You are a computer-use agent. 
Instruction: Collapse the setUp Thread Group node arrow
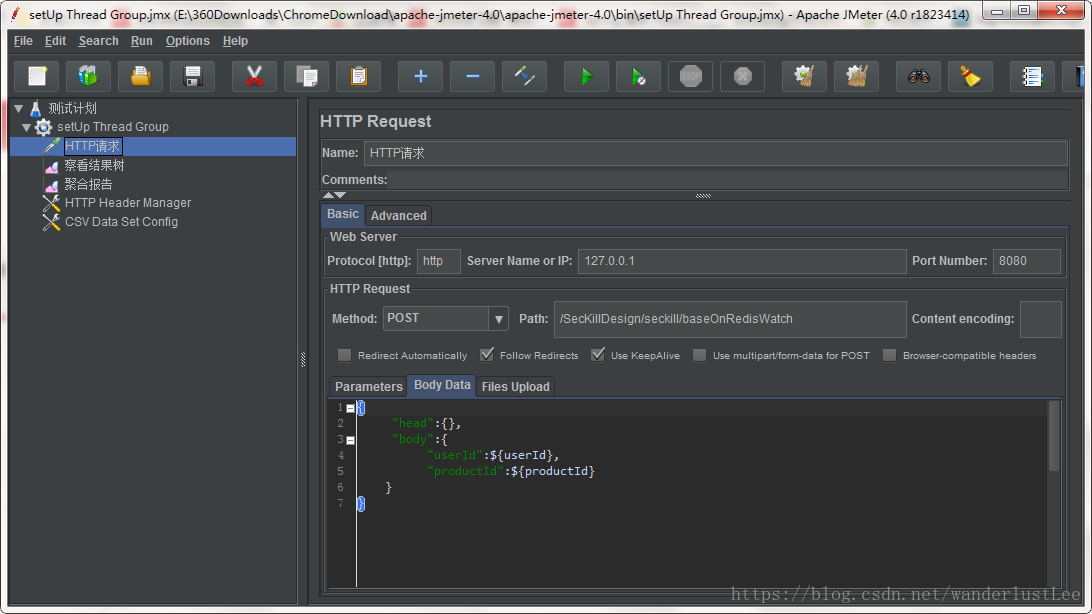(x=26, y=127)
